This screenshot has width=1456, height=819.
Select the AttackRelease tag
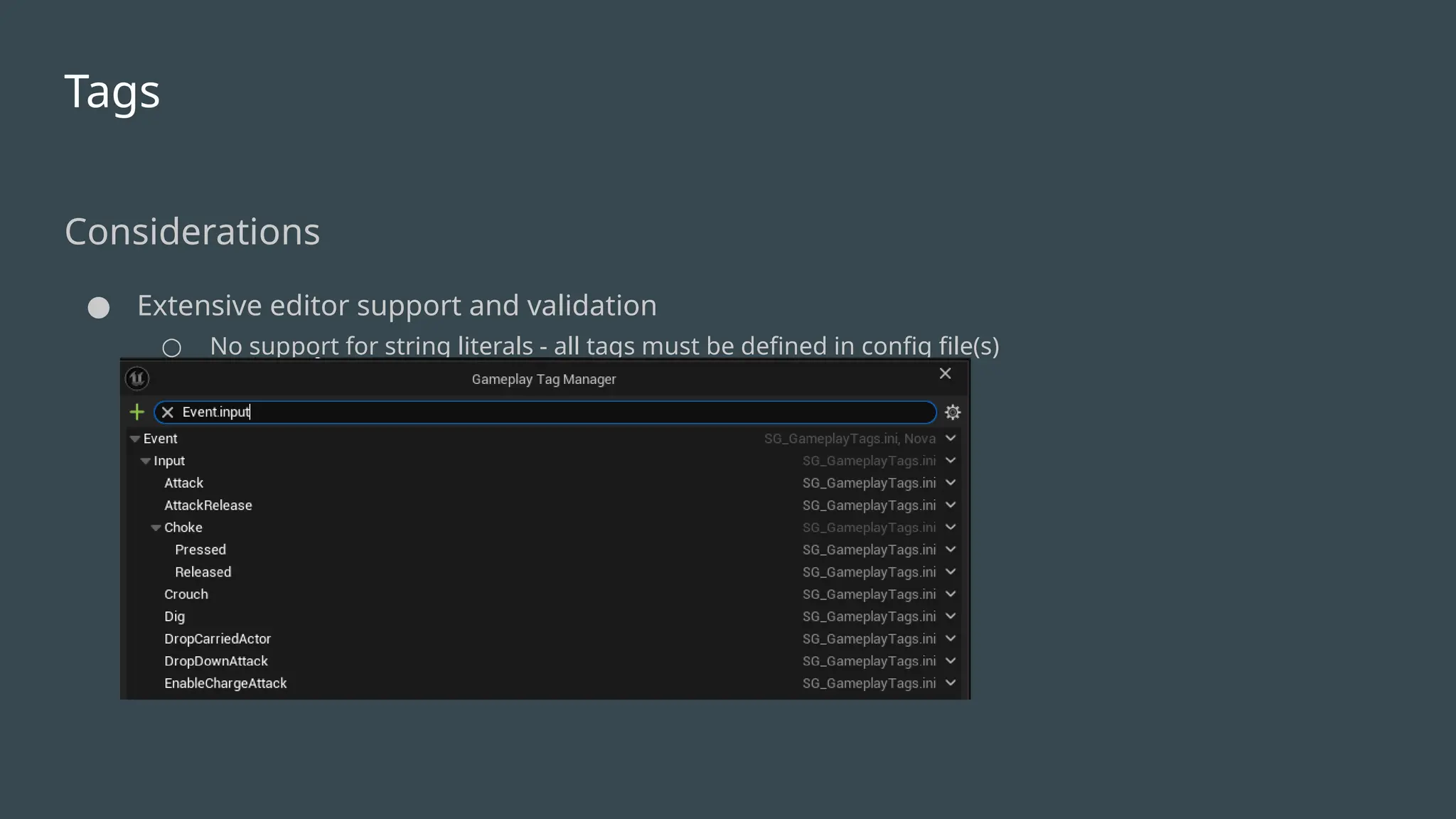[208, 505]
